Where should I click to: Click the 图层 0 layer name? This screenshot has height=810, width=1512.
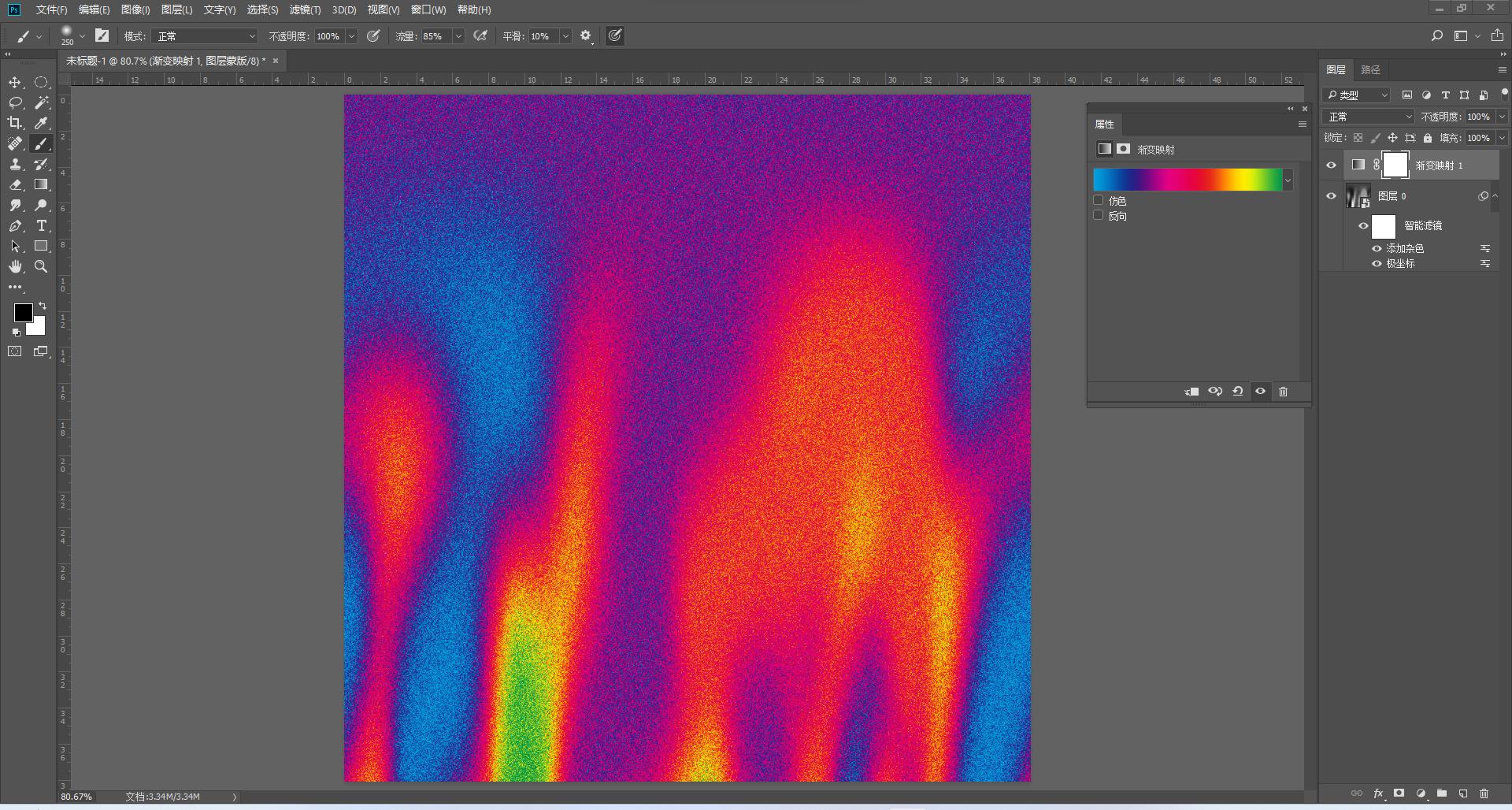pyautogui.click(x=1392, y=196)
